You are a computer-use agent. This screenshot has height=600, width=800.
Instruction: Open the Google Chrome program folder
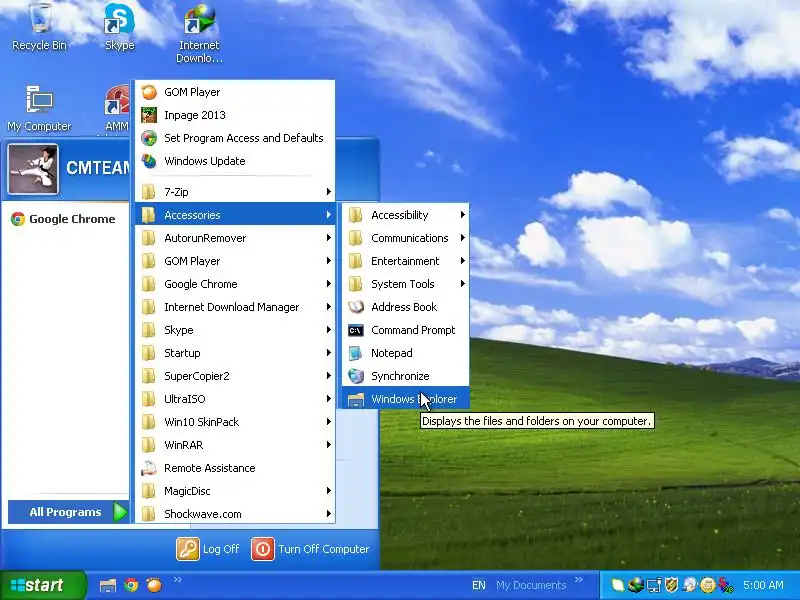[235, 284]
